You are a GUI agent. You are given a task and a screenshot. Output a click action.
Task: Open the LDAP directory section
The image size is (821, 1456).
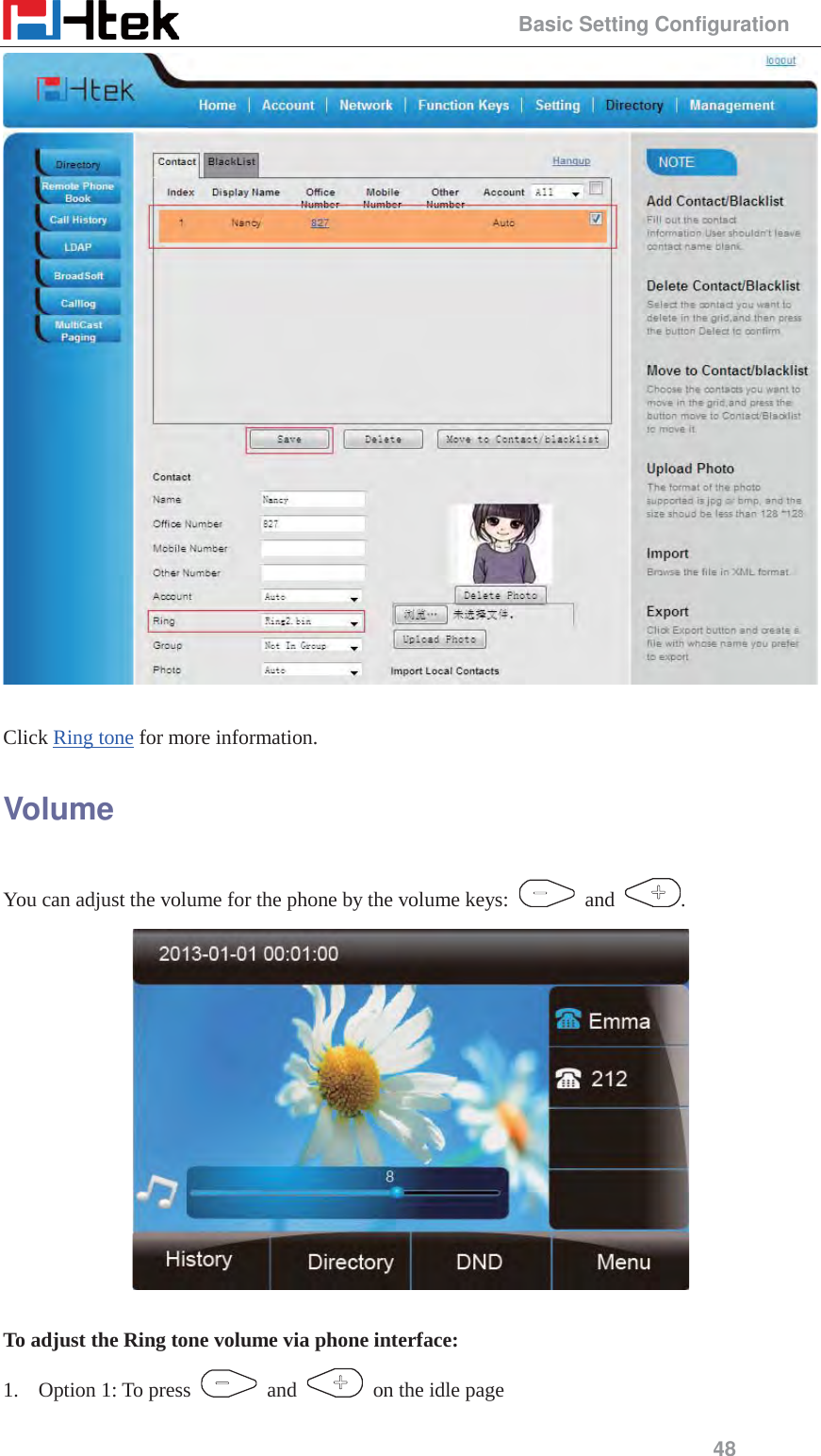pyautogui.click(x=79, y=247)
